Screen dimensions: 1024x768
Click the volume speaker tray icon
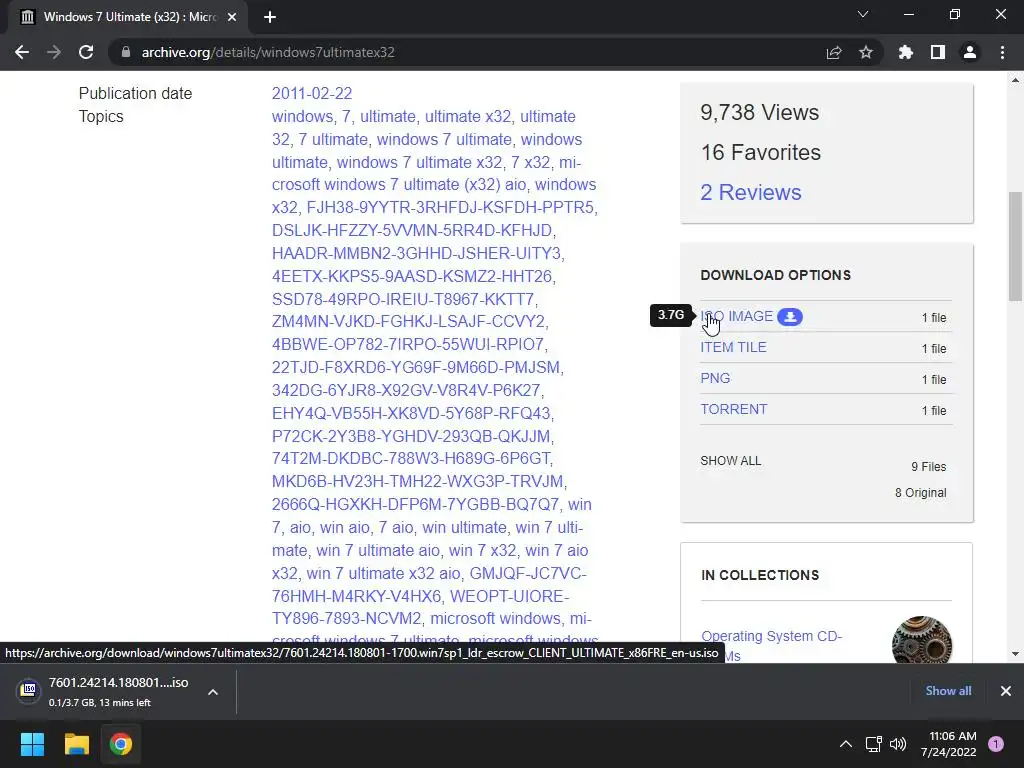tap(898, 744)
